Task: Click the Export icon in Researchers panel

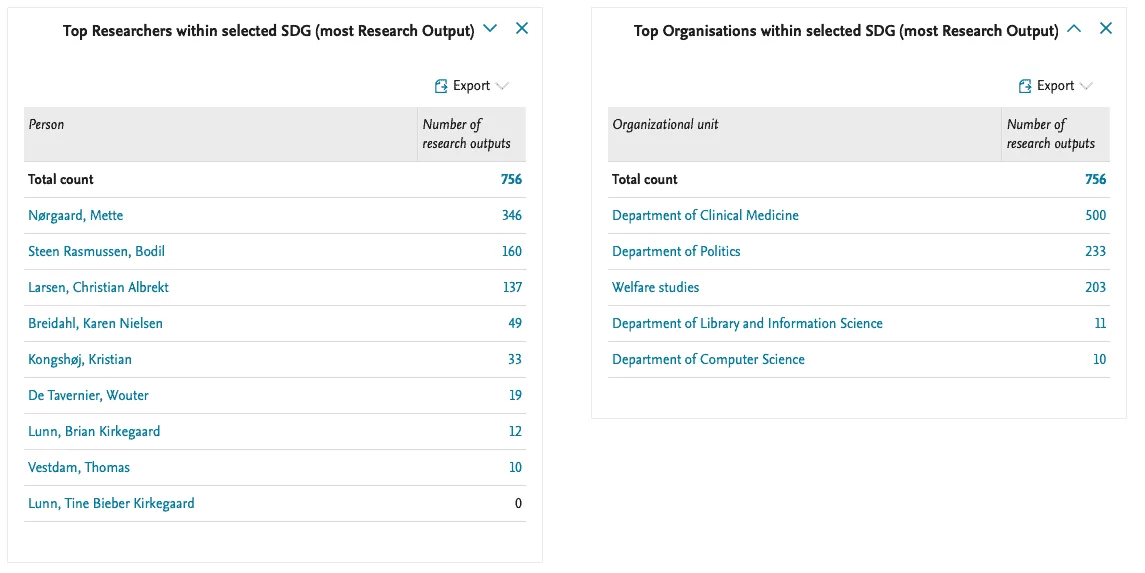Action: pyautogui.click(x=441, y=86)
